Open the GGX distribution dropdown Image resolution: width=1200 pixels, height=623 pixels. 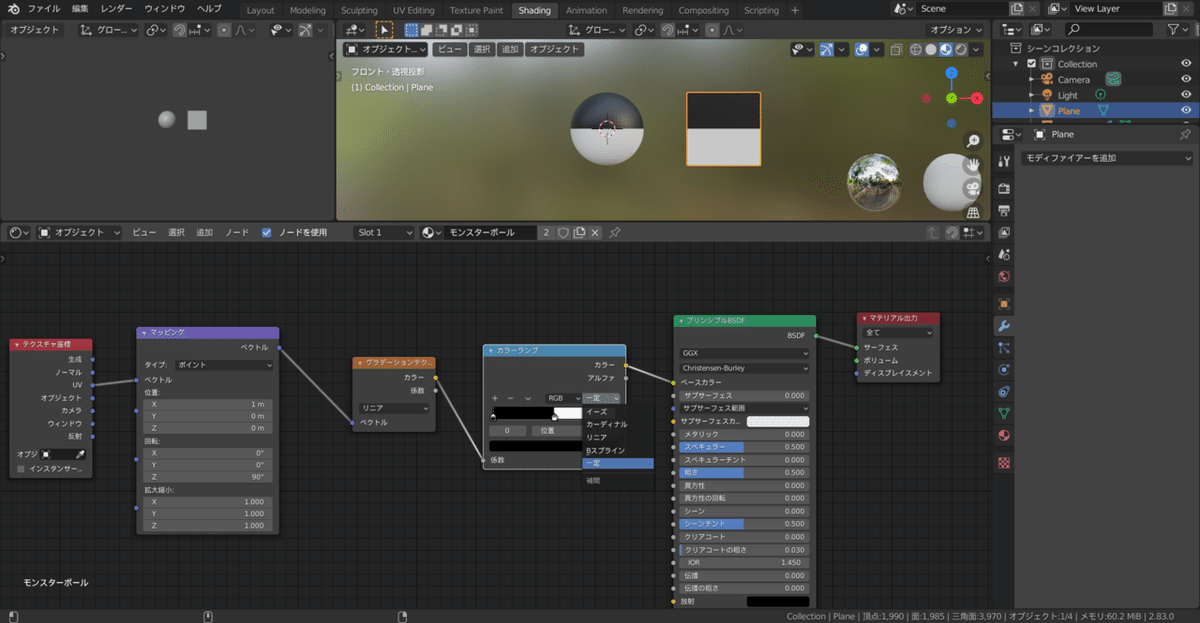coord(745,353)
